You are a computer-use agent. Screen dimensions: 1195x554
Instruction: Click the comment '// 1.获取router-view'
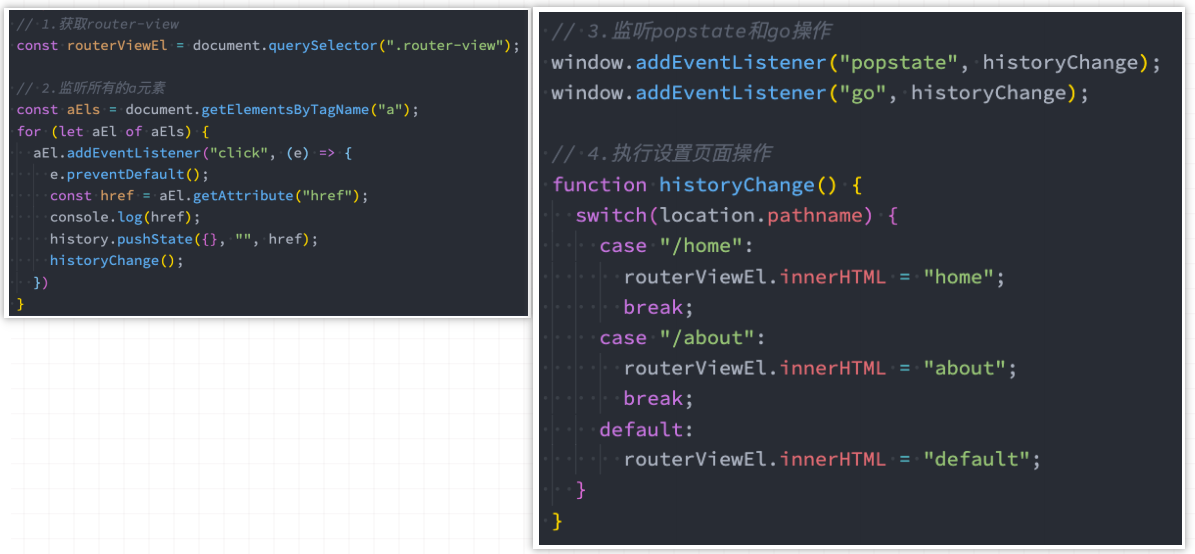tap(98, 24)
